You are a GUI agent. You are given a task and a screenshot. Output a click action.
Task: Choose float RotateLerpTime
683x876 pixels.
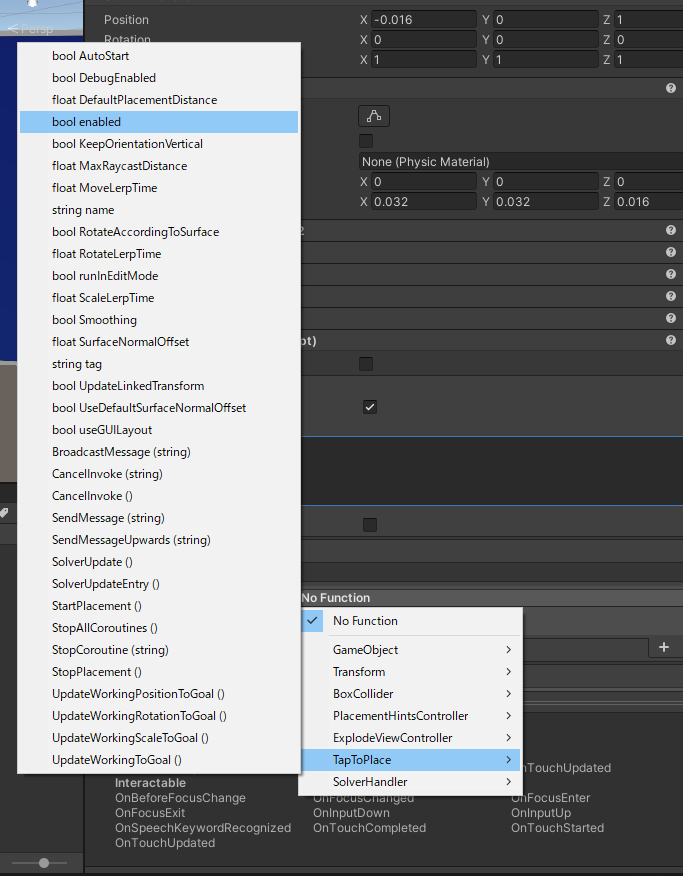click(159, 254)
